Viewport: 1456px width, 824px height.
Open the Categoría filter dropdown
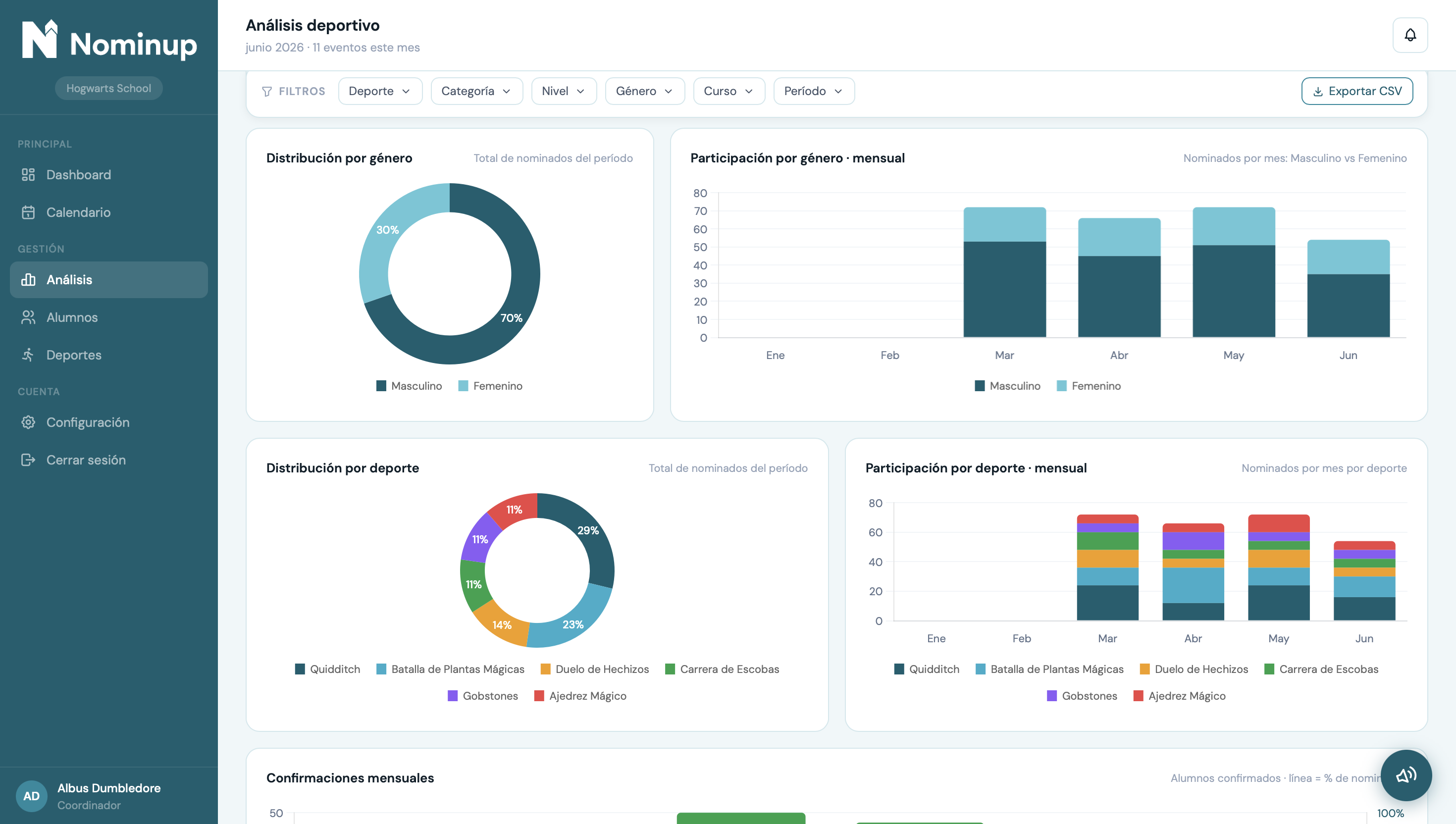coord(476,91)
